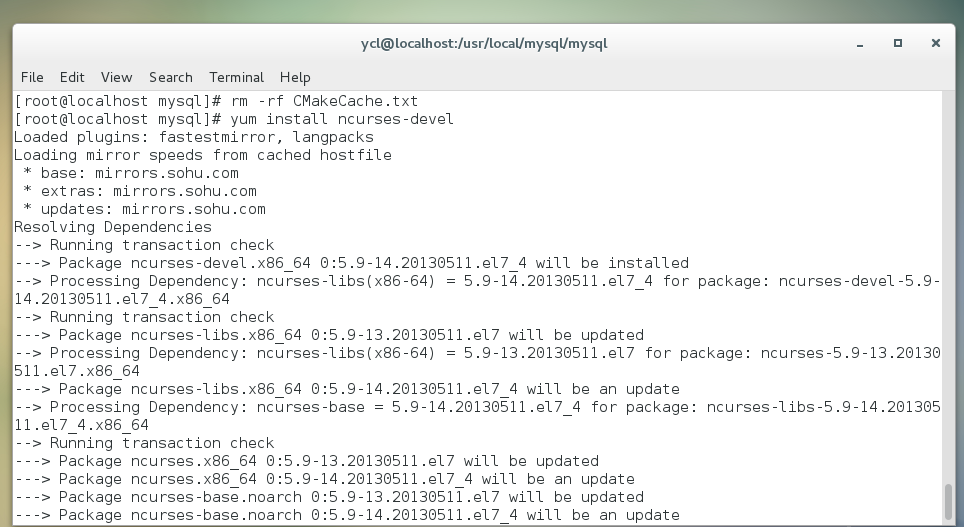Screen dimensions: 964x527
Task: Click the base: mirrors.sohu.com line
Action: click(x=130, y=173)
